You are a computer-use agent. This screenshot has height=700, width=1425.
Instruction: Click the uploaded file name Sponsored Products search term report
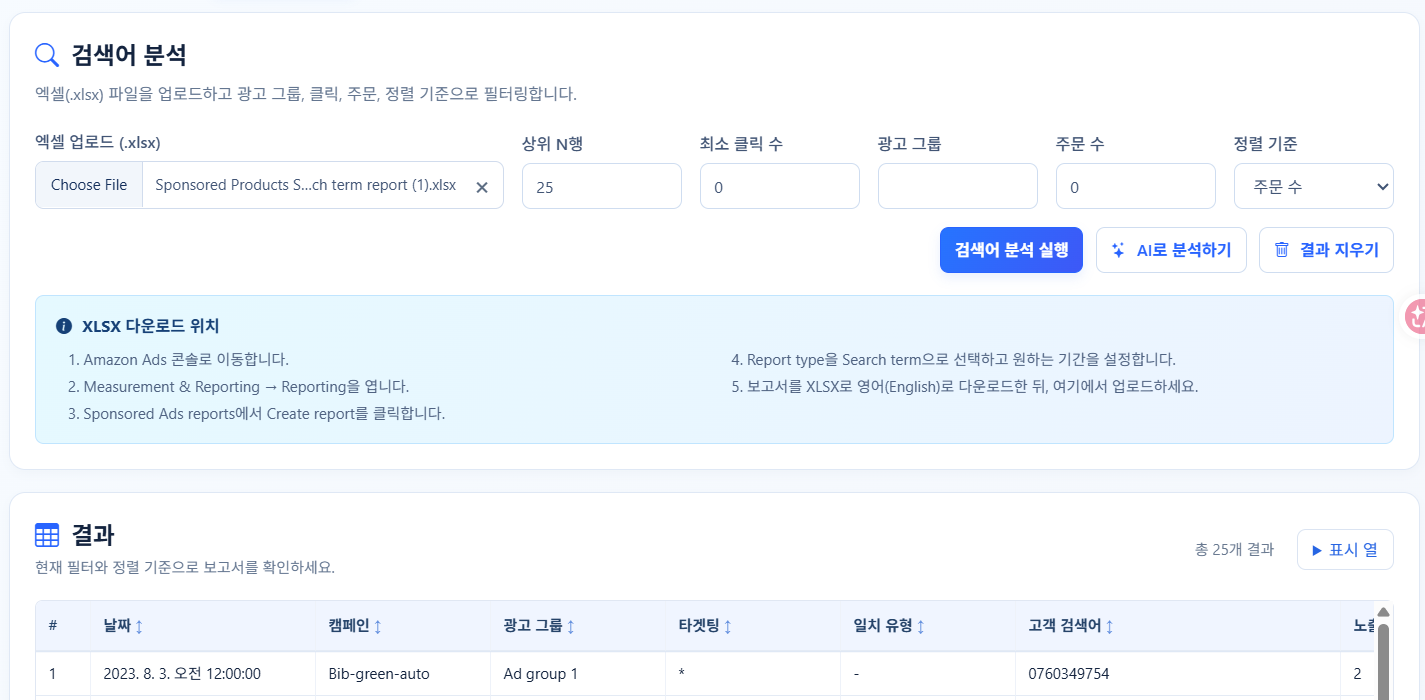coord(305,185)
